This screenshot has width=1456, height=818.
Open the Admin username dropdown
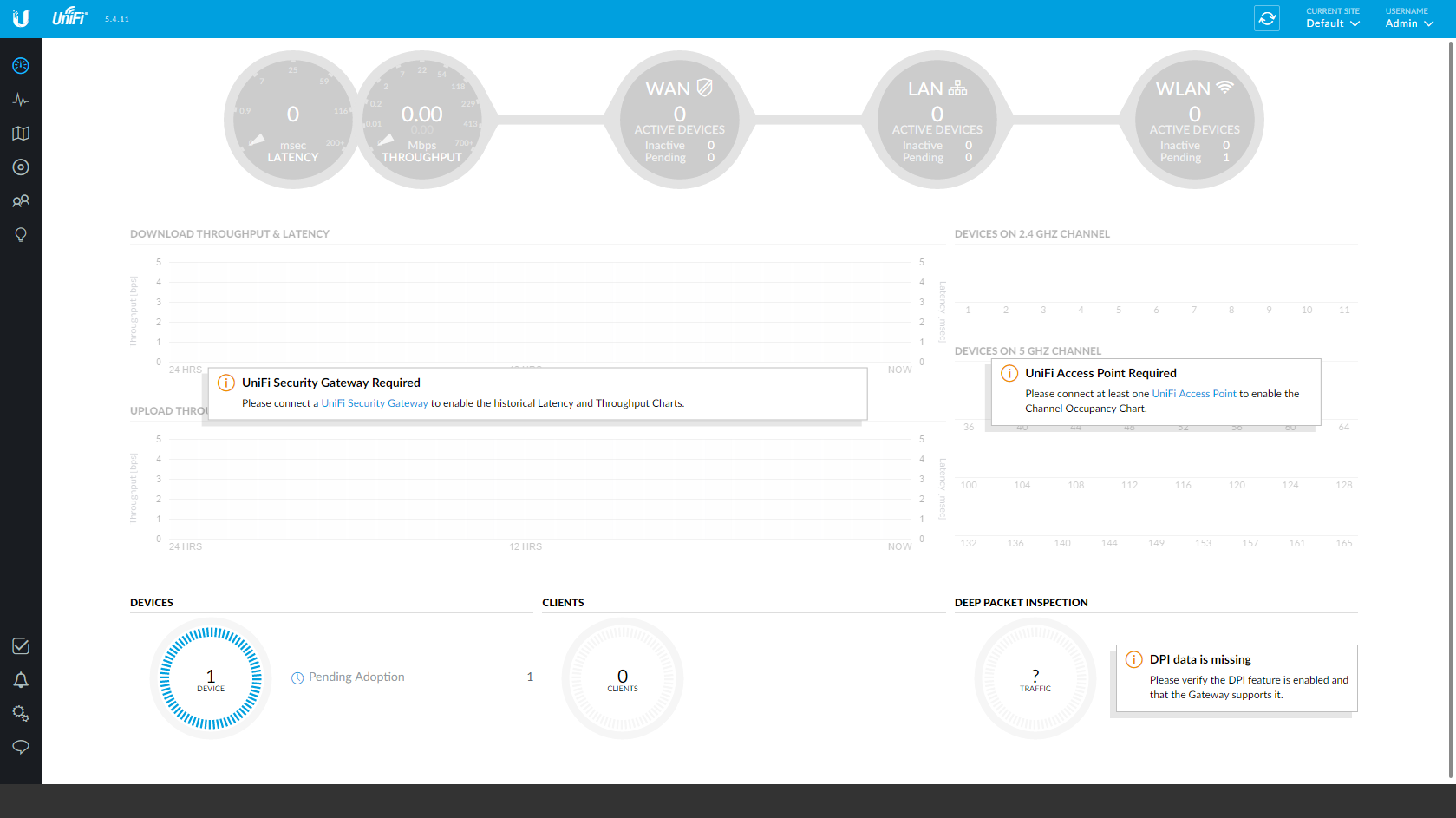click(1408, 23)
